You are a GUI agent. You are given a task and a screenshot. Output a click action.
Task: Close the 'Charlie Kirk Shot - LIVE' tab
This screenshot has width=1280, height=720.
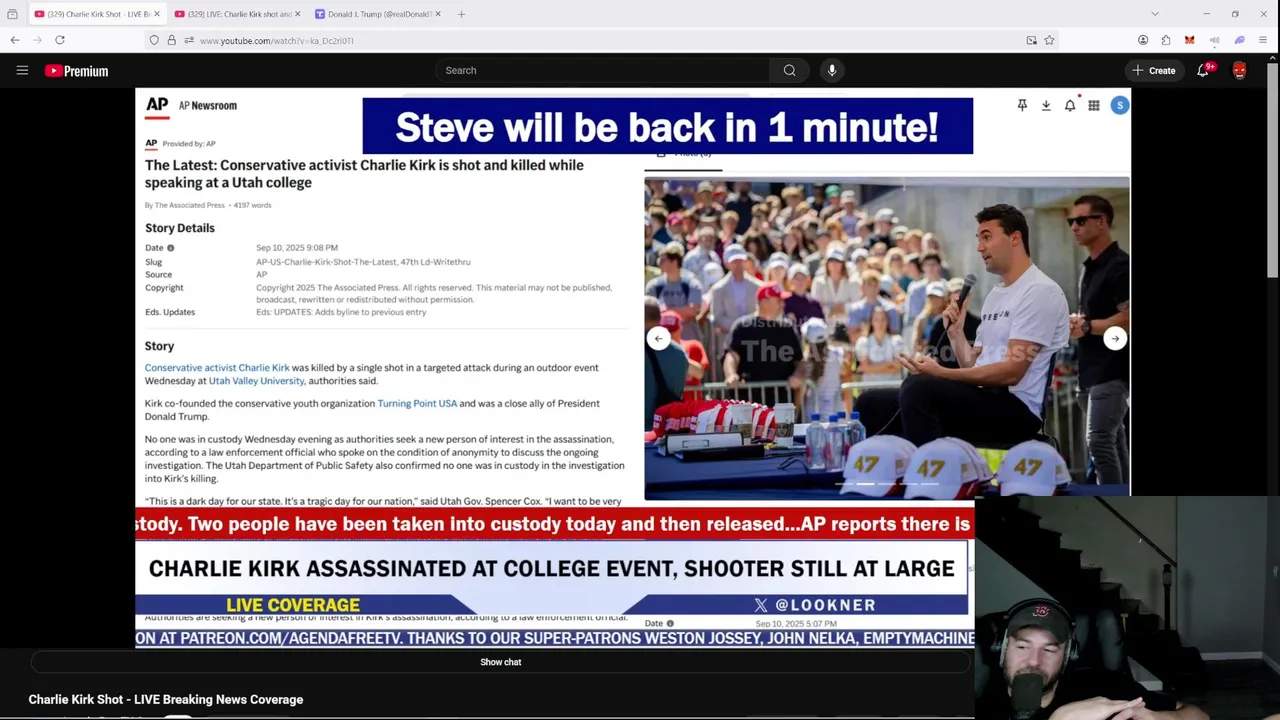tap(157, 14)
